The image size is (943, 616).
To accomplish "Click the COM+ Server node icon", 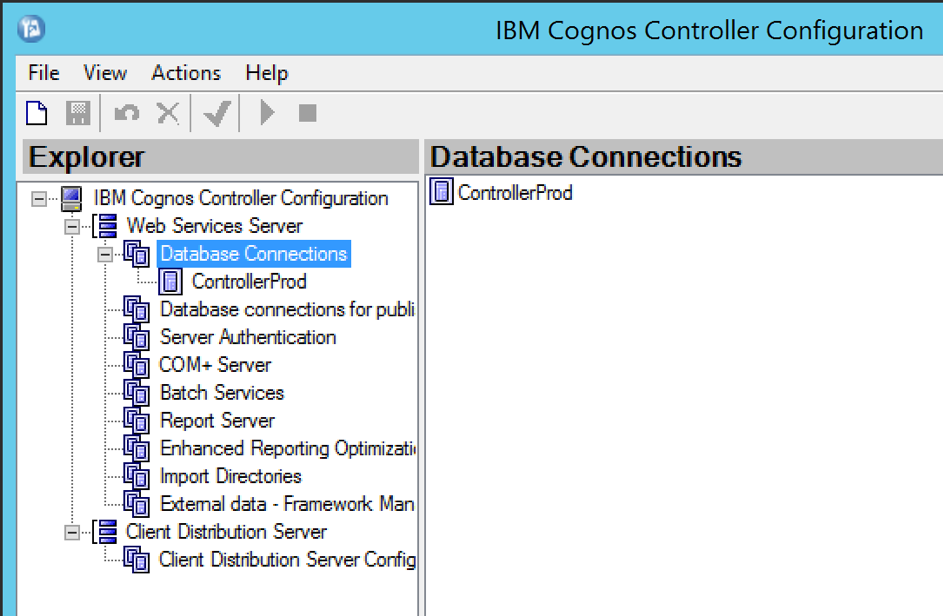I will pyautogui.click(x=137, y=365).
